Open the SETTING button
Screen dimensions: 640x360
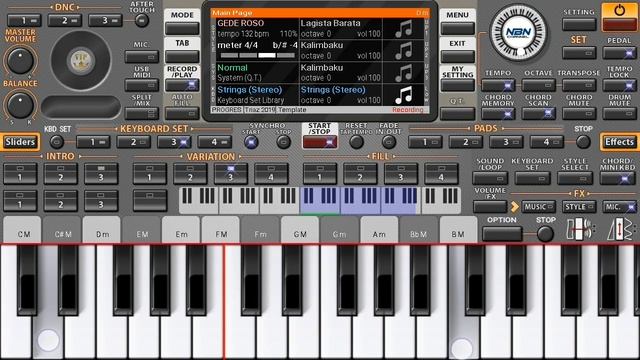click(579, 24)
